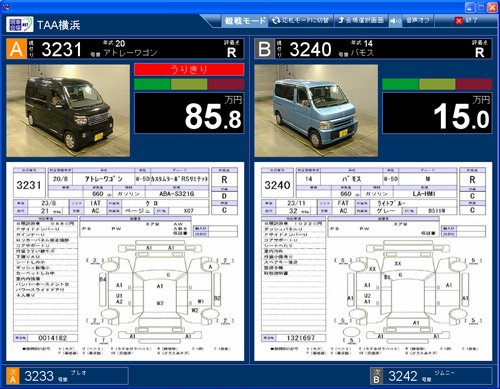The image size is (500, 389).
Task: Click the switch-mode circular arrows icon
Action: pos(276,21)
